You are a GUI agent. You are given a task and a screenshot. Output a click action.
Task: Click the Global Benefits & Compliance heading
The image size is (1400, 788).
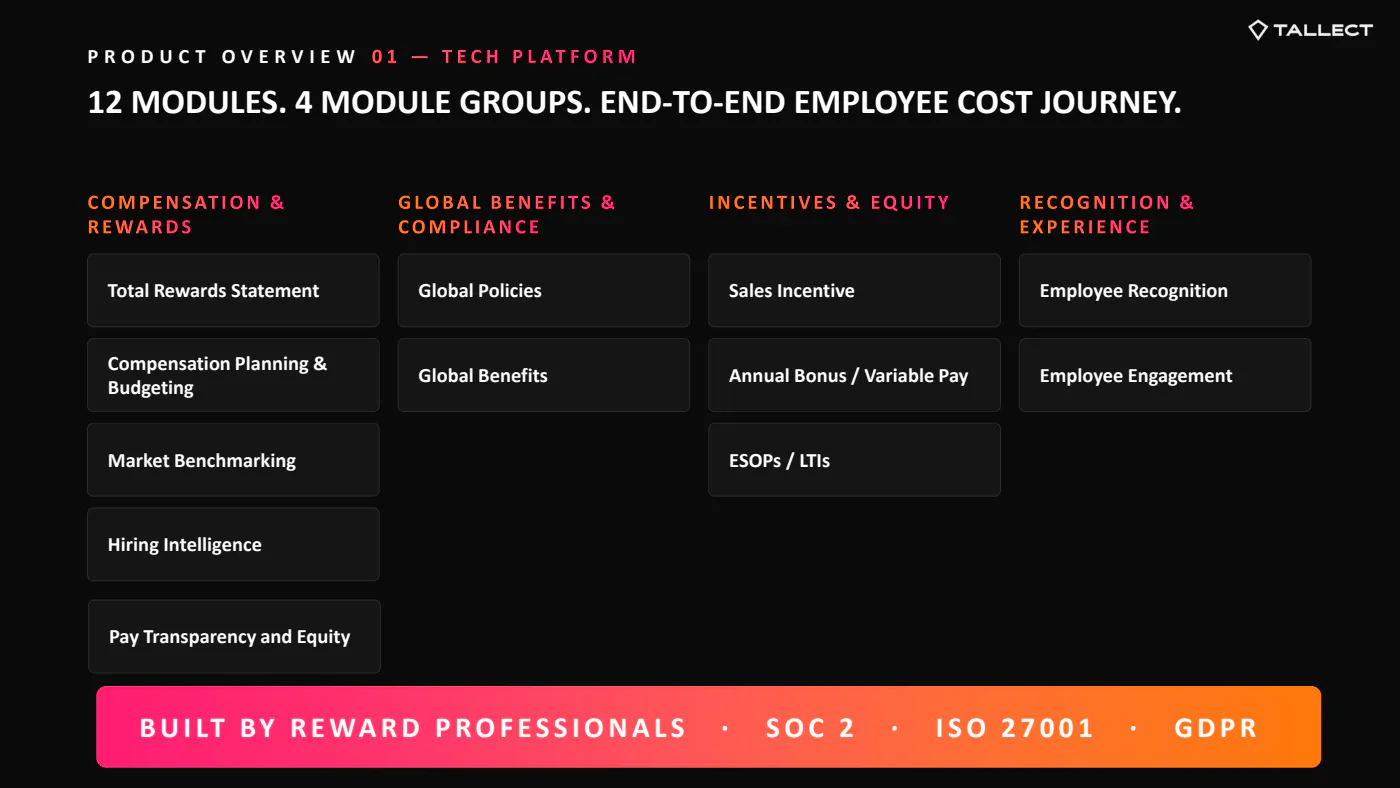click(x=507, y=214)
